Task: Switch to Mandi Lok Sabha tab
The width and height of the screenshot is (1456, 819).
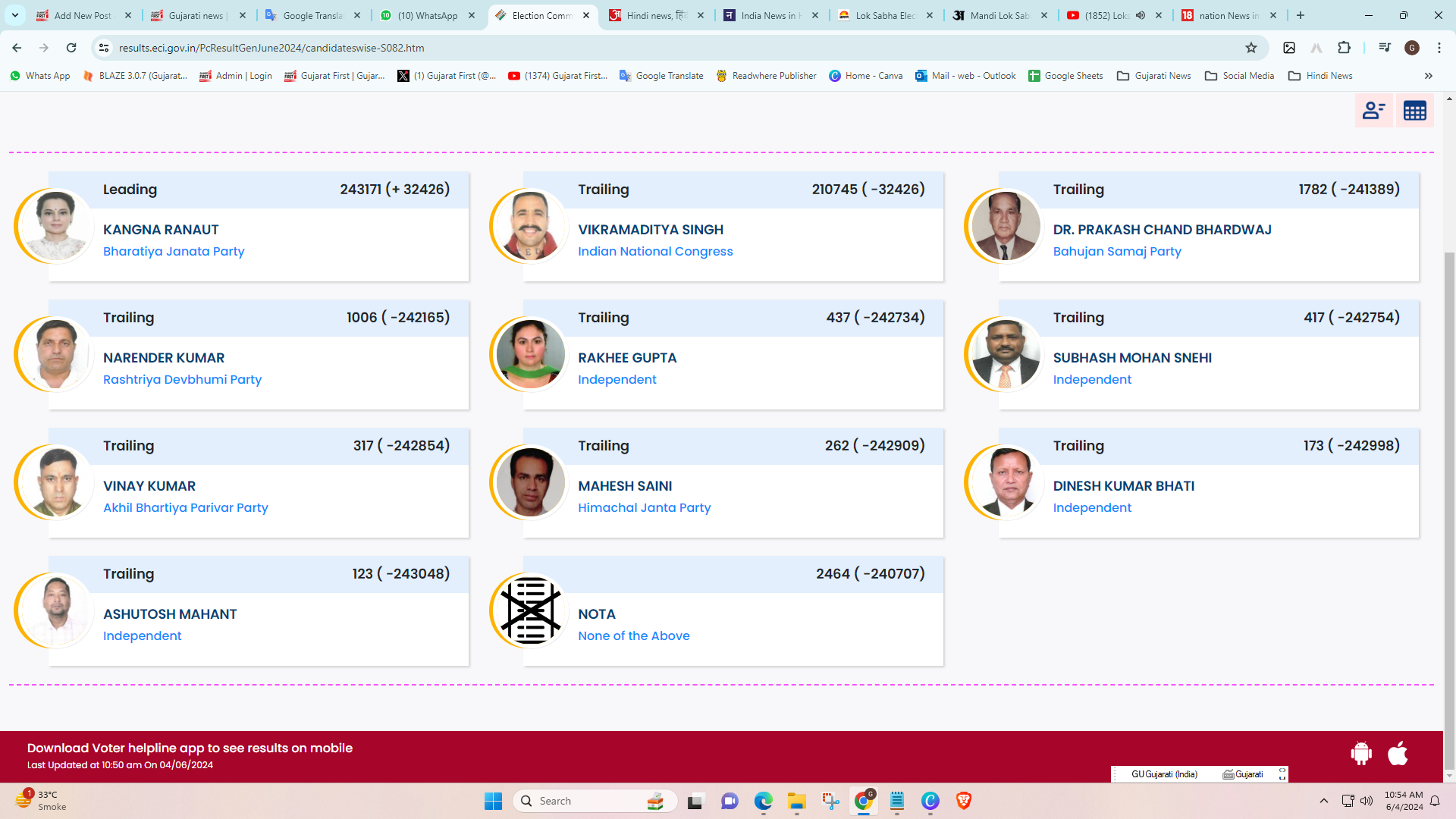Action: 999,15
